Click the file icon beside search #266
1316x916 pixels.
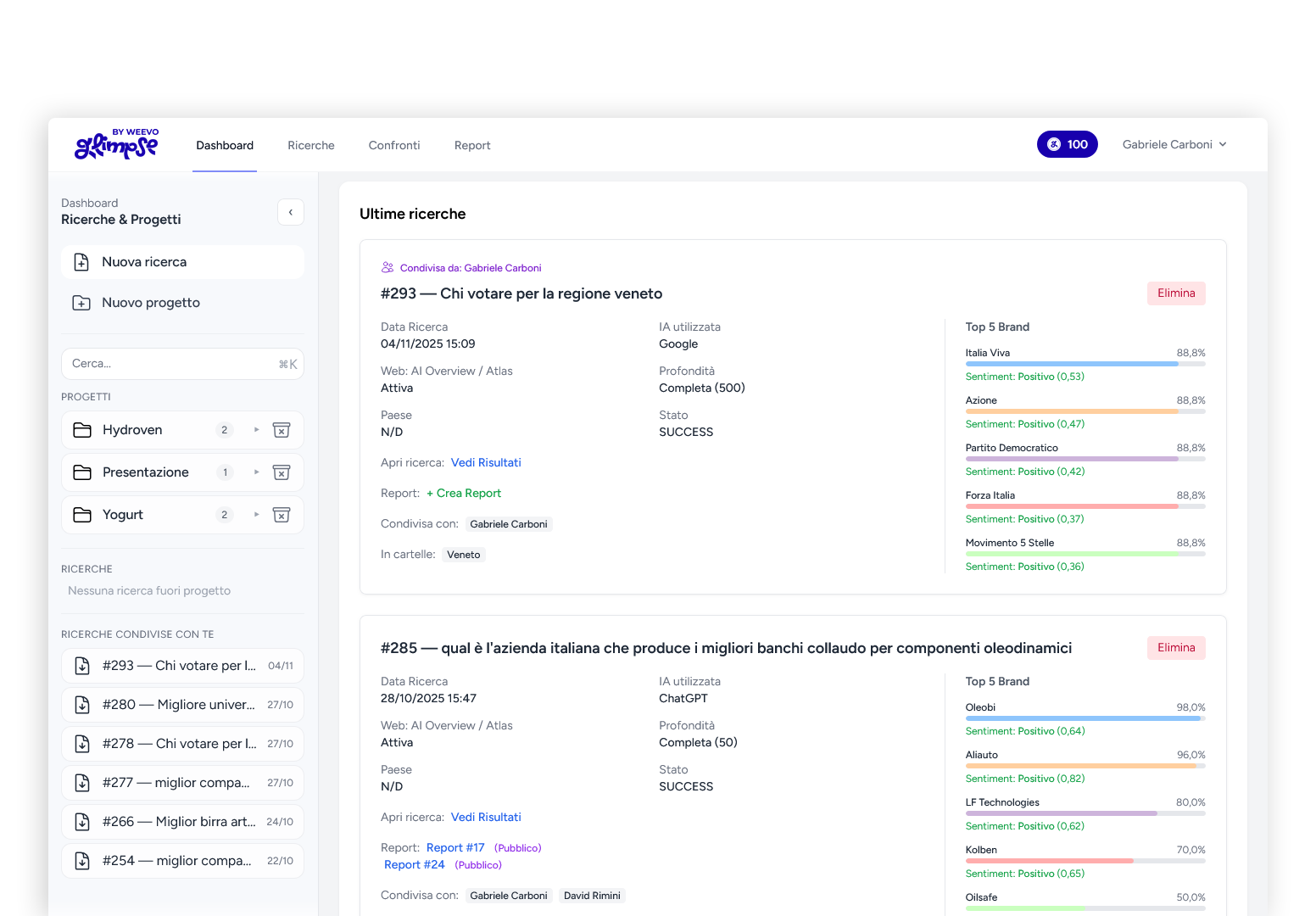[x=82, y=822]
